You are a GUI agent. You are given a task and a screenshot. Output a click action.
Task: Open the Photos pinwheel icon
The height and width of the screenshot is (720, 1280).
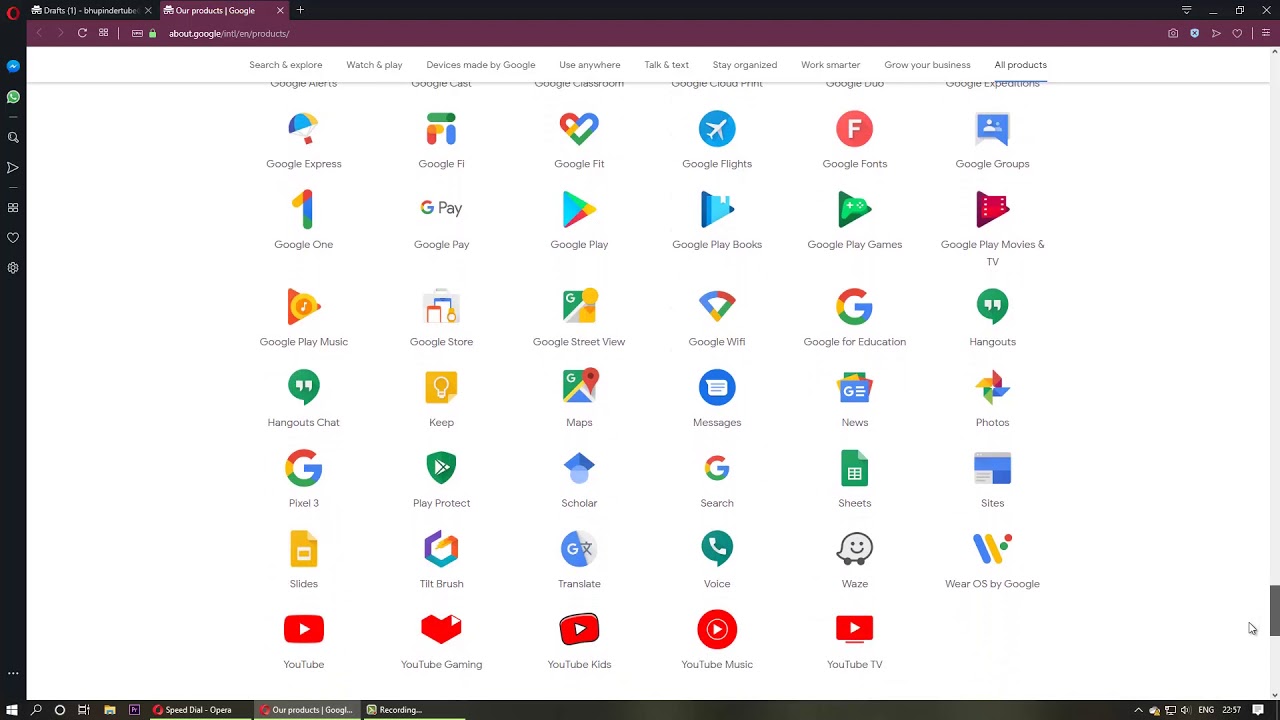992,388
